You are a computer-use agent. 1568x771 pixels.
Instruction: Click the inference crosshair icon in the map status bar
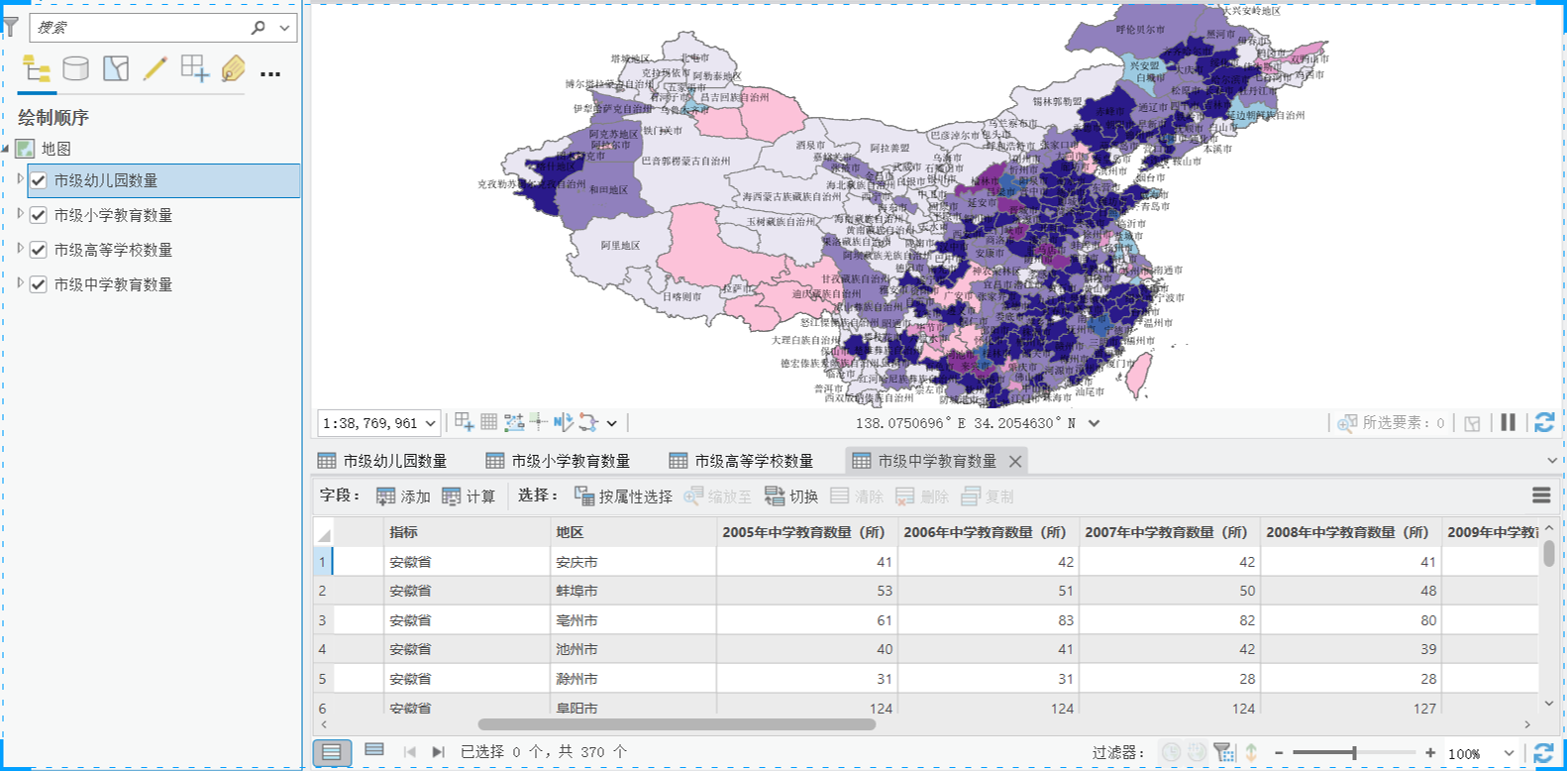(538, 422)
